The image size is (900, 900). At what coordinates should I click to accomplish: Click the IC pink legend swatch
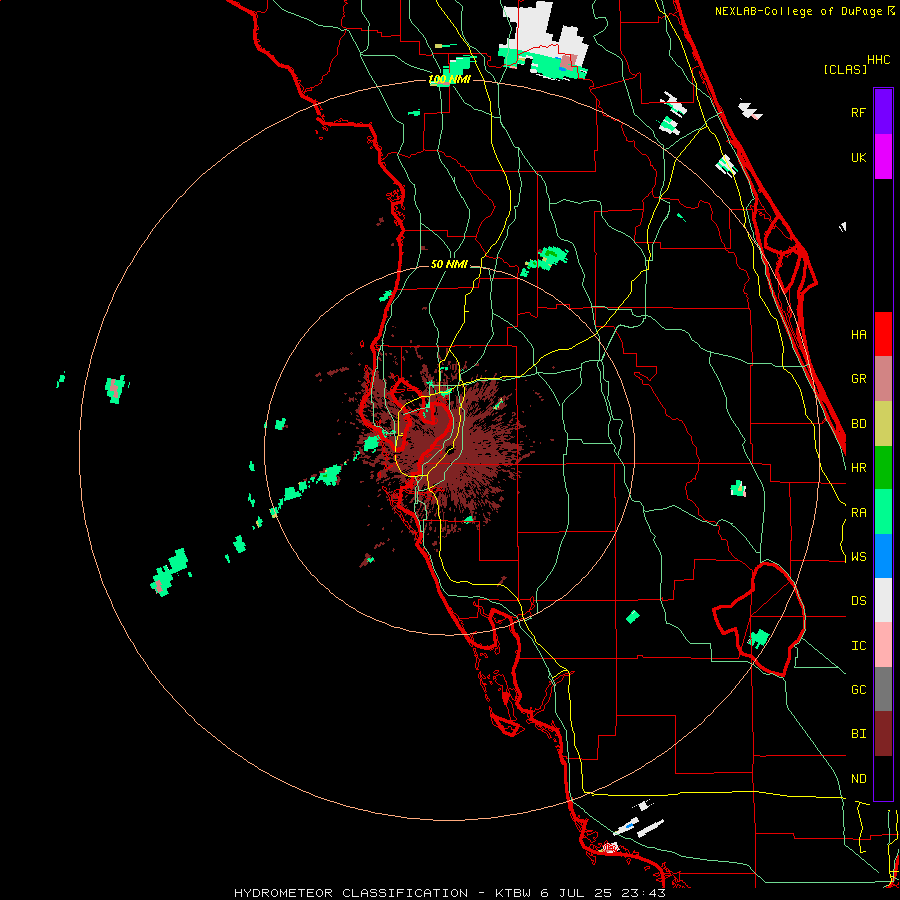pyautogui.click(x=883, y=645)
